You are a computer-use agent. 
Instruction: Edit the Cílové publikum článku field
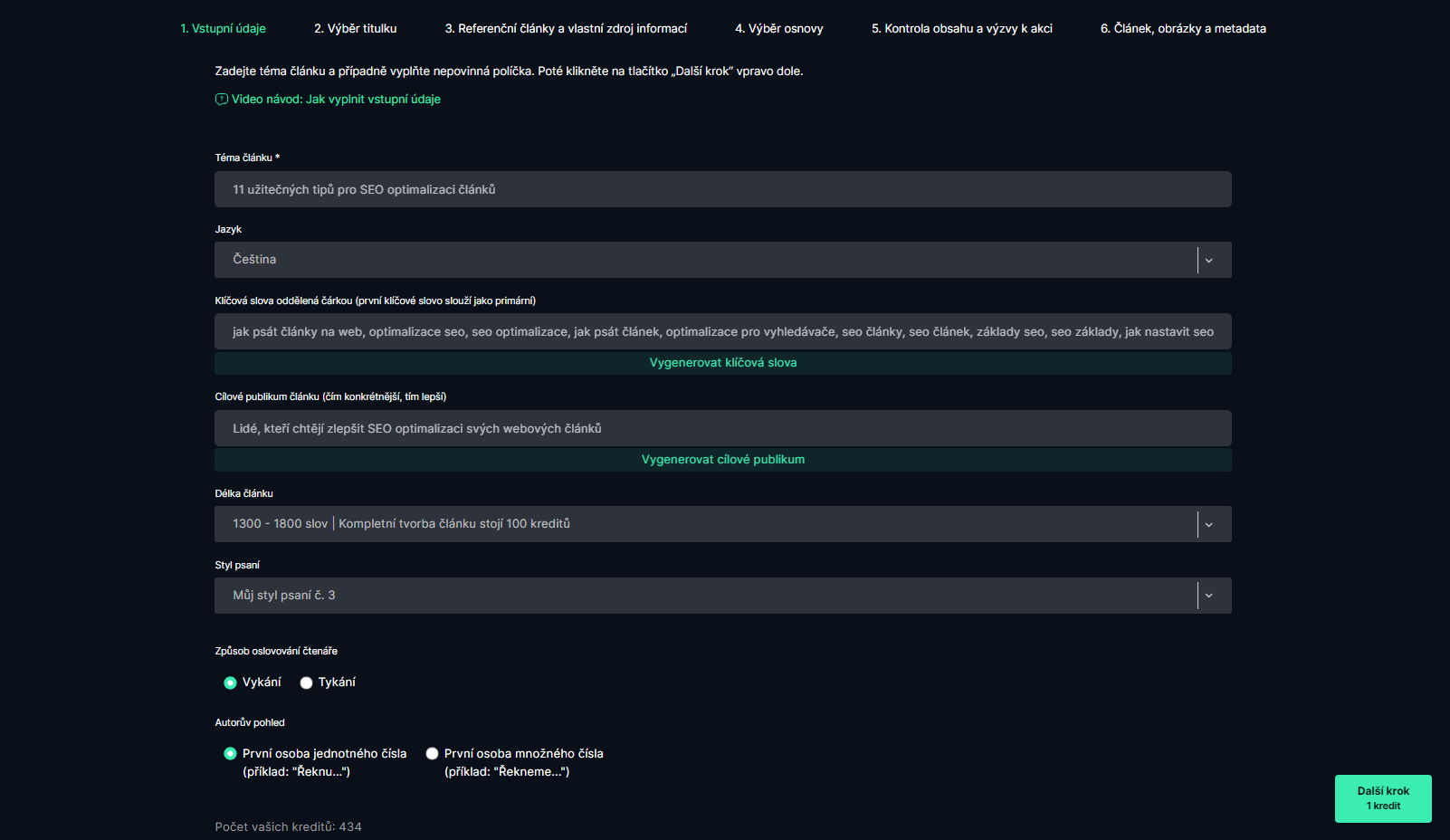(723, 428)
